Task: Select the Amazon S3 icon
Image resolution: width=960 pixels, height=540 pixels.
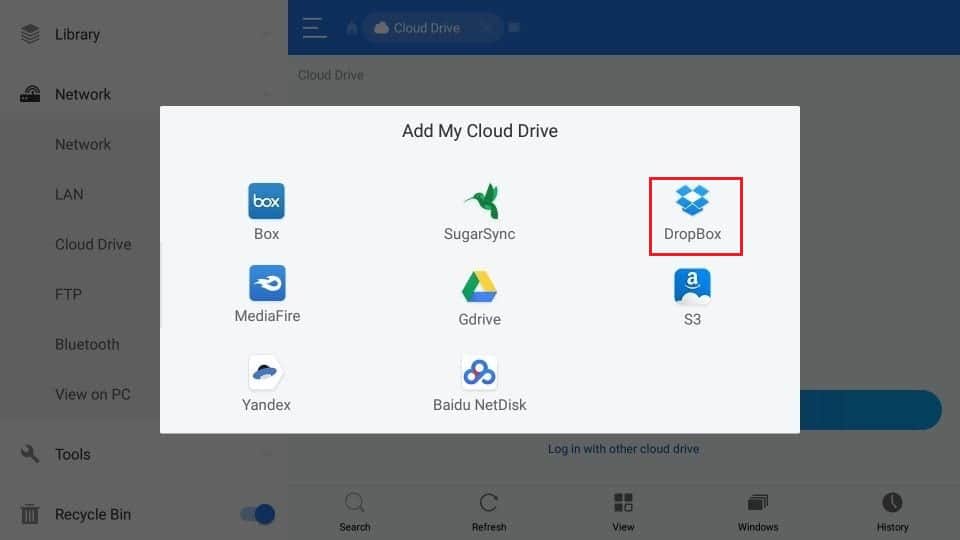Action: coord(692,286)
